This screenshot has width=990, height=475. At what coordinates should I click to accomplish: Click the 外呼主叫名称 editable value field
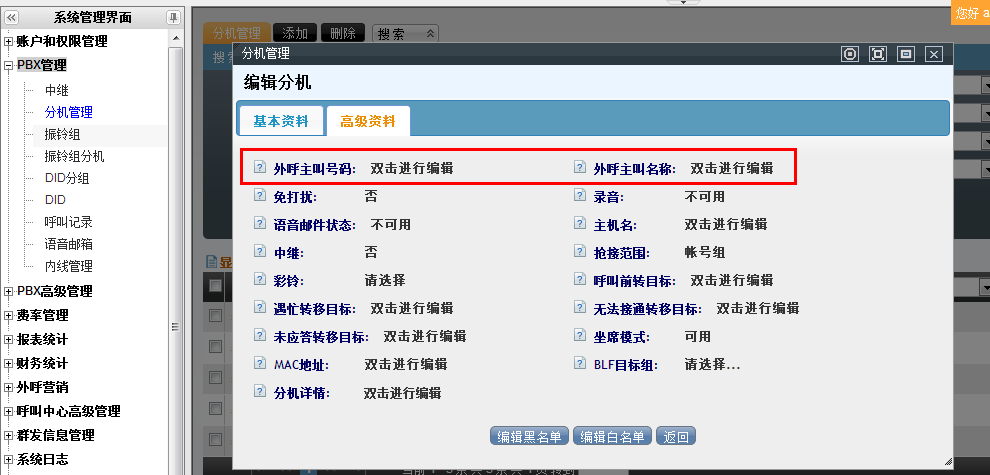point(731,168)
